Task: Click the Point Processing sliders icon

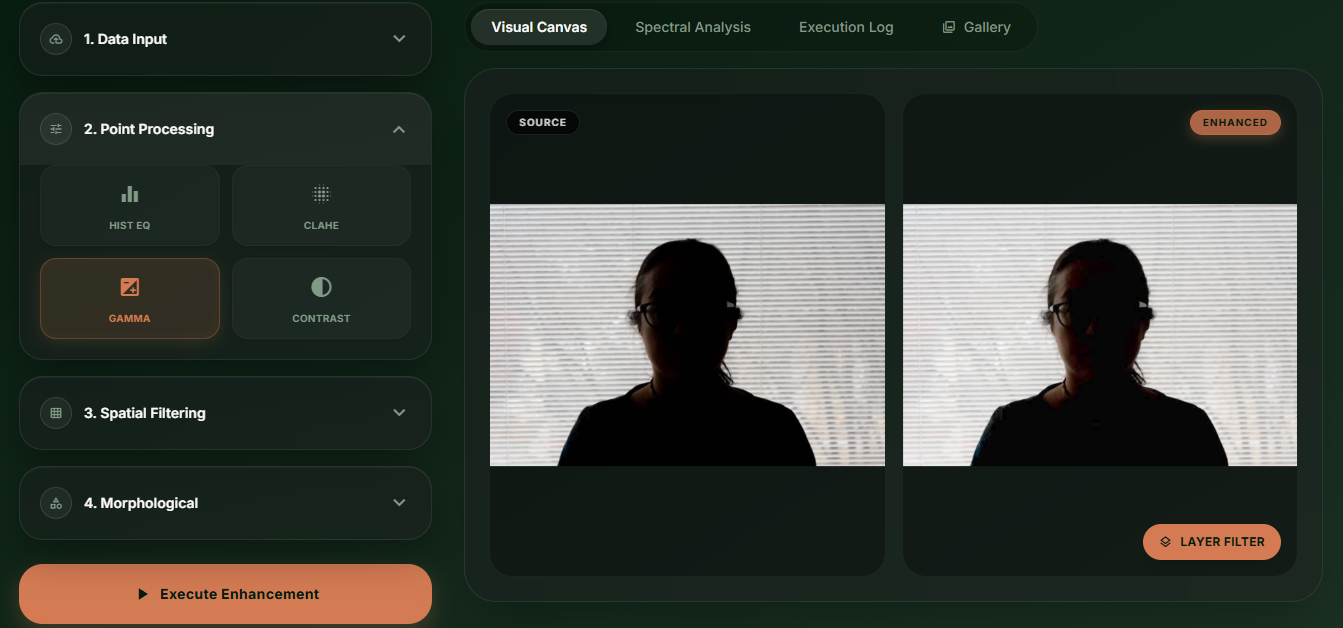Action: 56,129
